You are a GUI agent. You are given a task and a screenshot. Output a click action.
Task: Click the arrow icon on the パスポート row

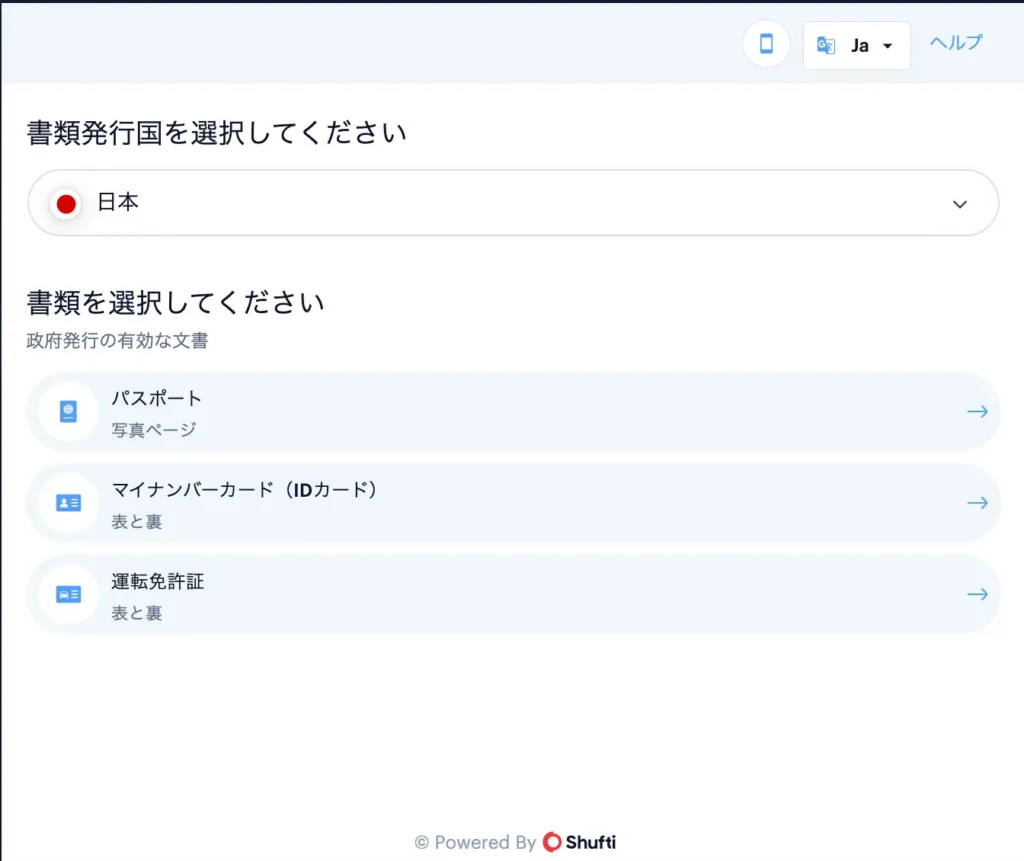click(977, 411)
